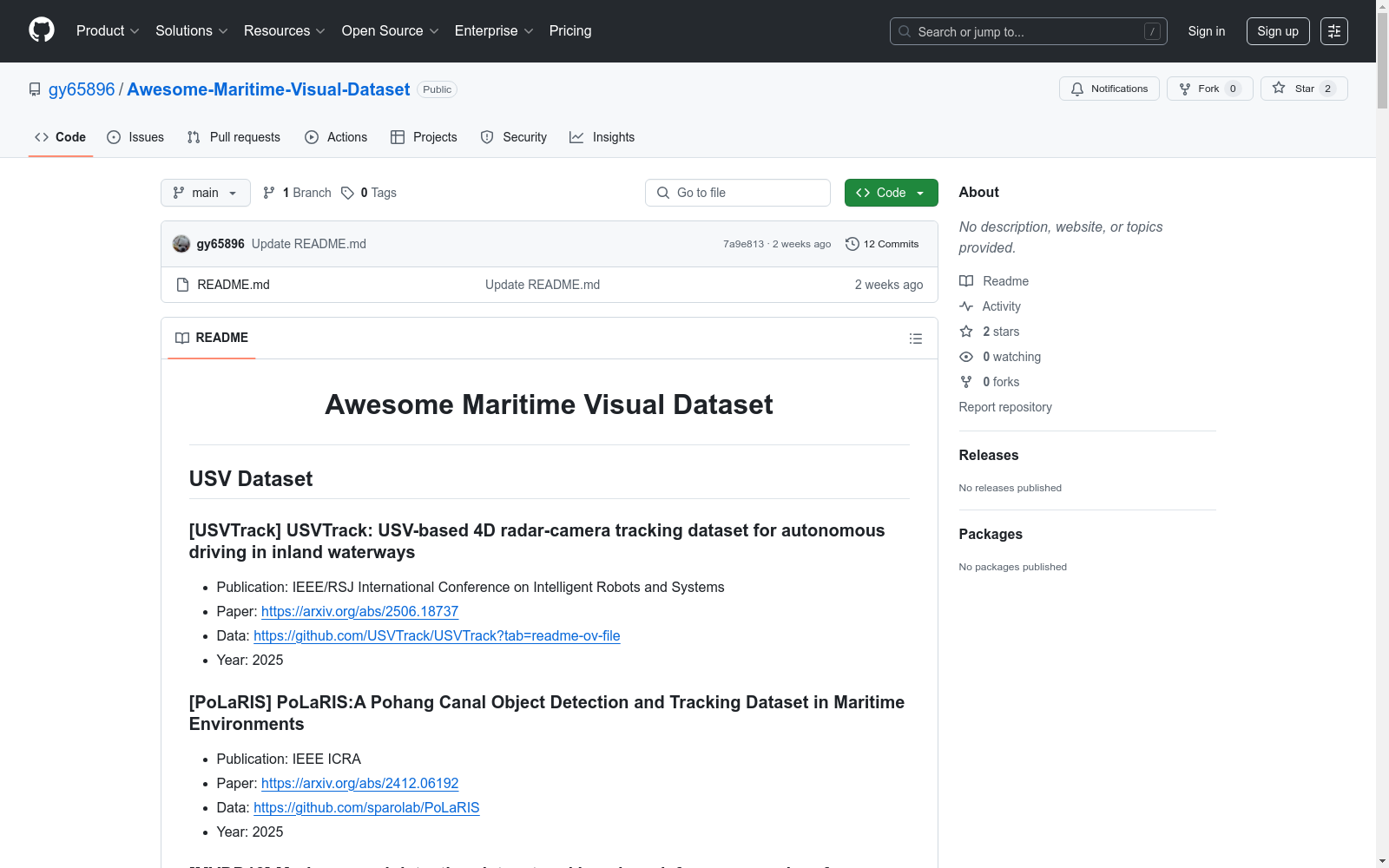Expand the Resources menu
Image resolution: width=1389 pixels, height=868 pixels.
tap(285, 31)
